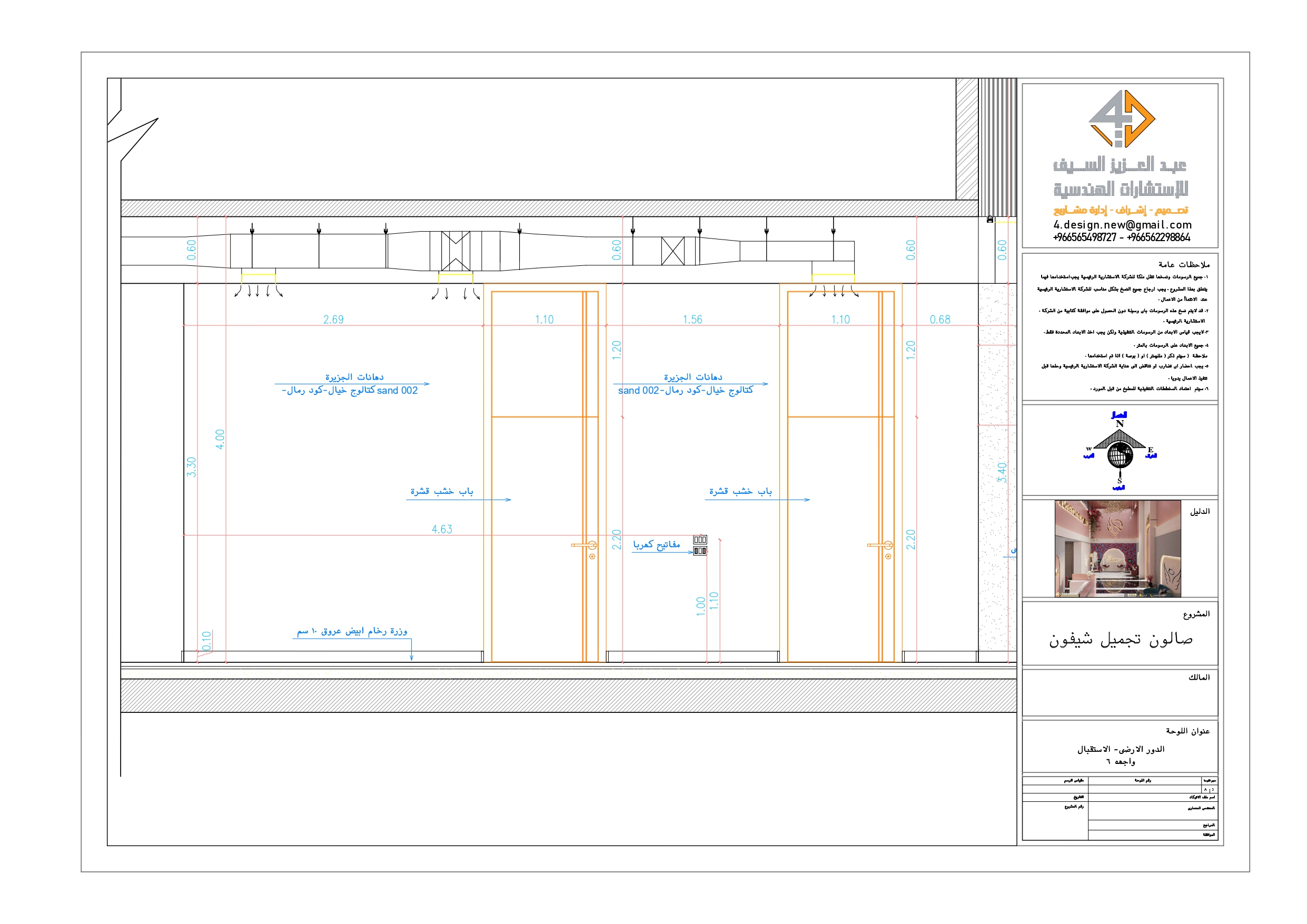Viewport: 1307px width, 924px height.
Task: Click 'الدور الارضى- الاستقبال' sheet title
Action: click(1120, 749)
